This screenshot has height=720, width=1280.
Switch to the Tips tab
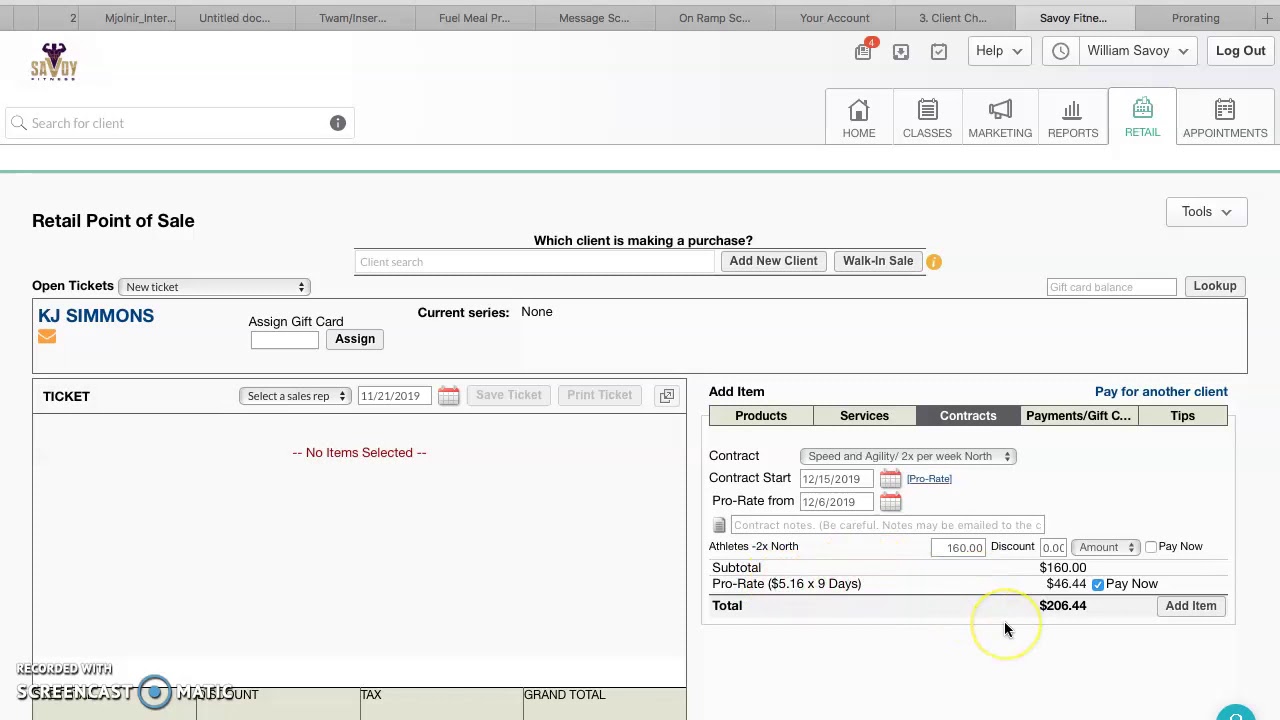[1183, 416]
